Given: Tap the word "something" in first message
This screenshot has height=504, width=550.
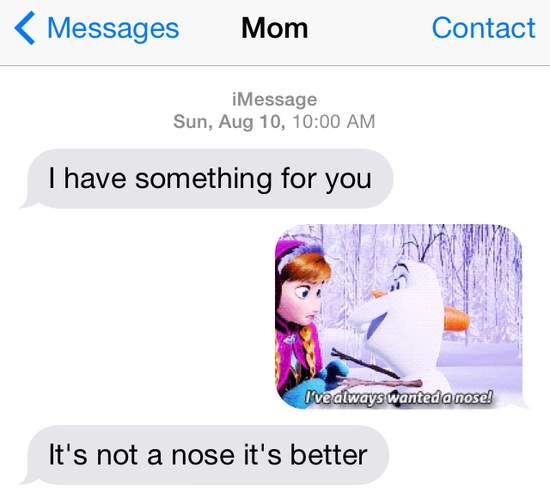Looking at the screenshot, I should tap(203, 179).
